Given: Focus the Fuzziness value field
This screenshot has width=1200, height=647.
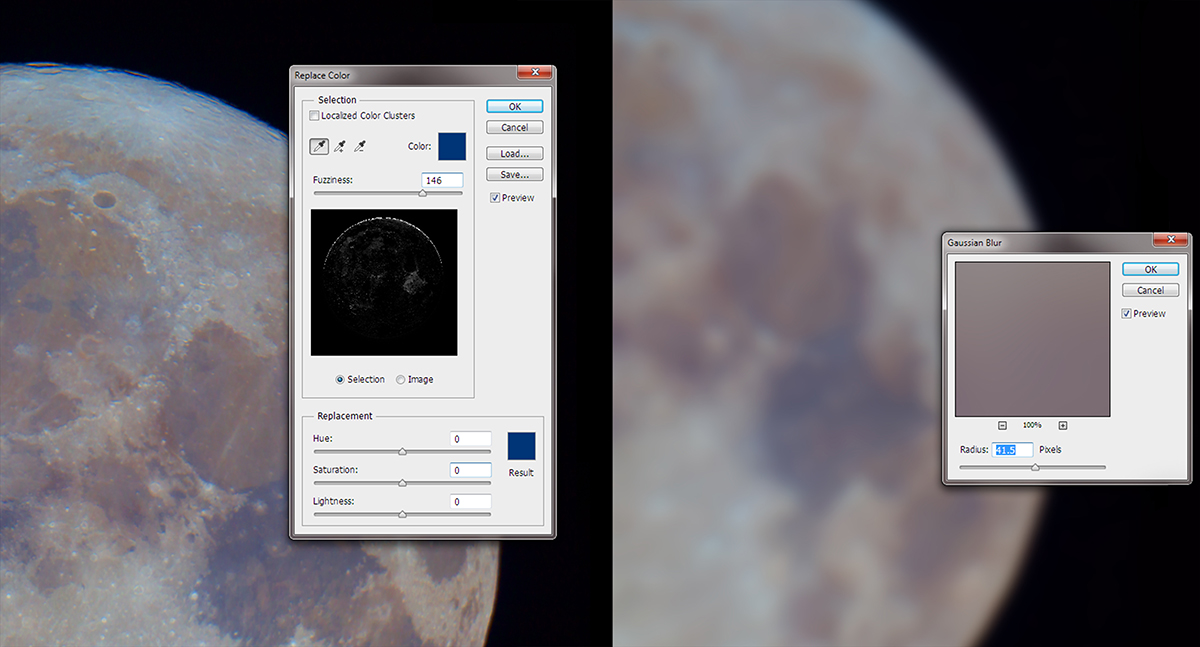Looking at the screenshot, I should [x=442, y=180].
